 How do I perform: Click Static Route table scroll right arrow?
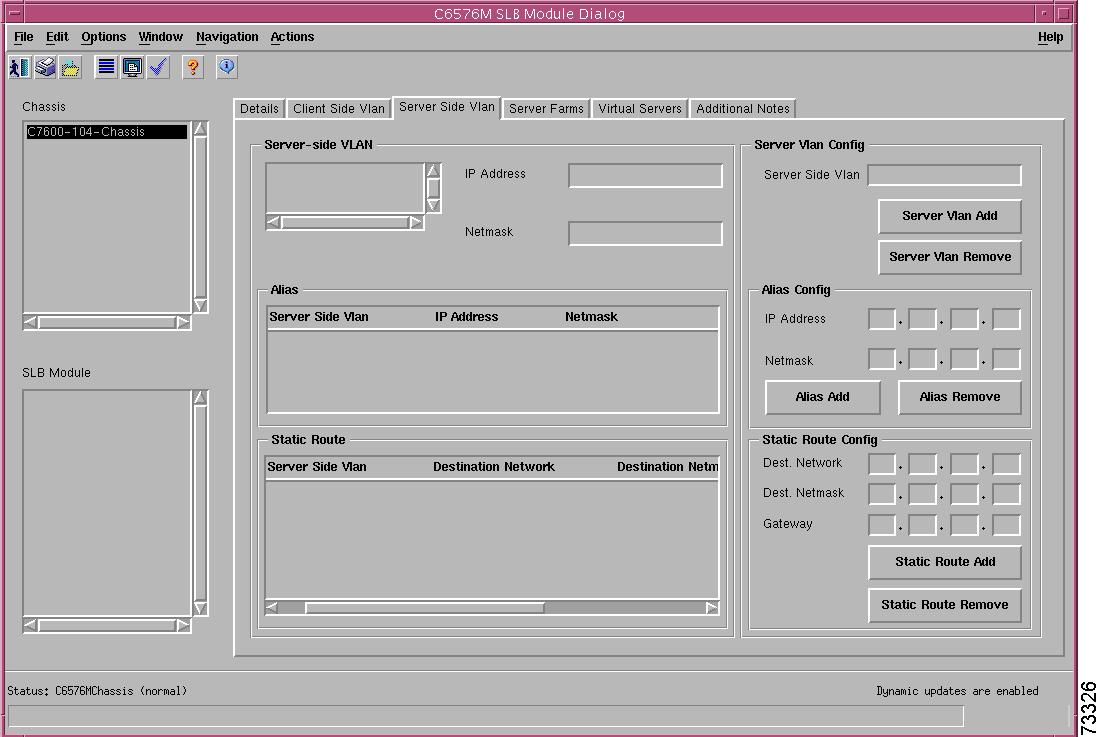[712, 608]
